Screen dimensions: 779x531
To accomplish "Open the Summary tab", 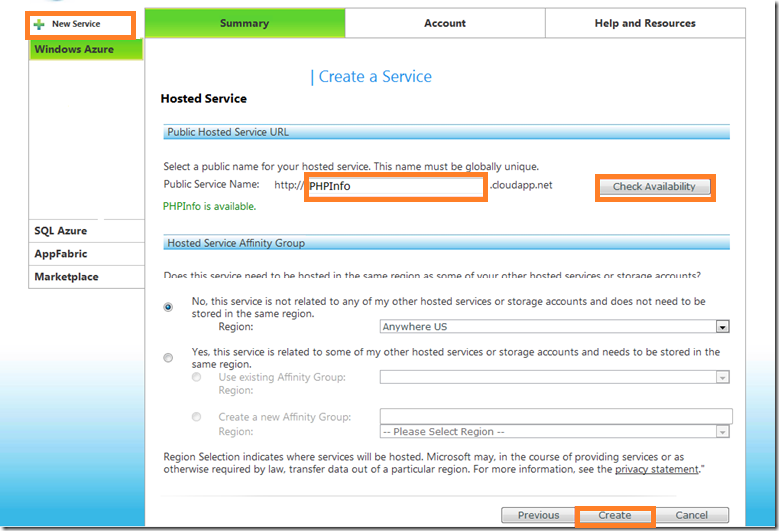I will [x=245, y=23].
